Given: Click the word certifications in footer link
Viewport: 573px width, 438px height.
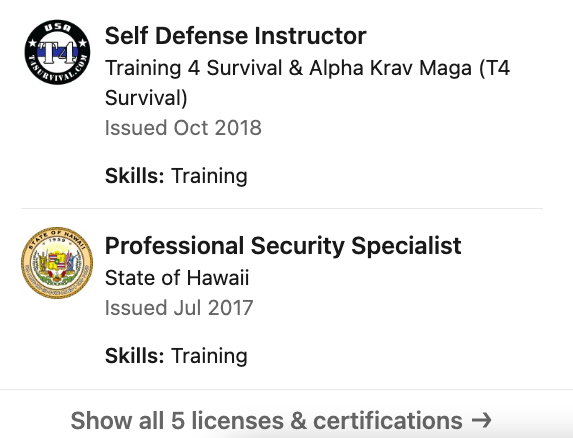Looking at the screenshot, I should click(388, 420).
